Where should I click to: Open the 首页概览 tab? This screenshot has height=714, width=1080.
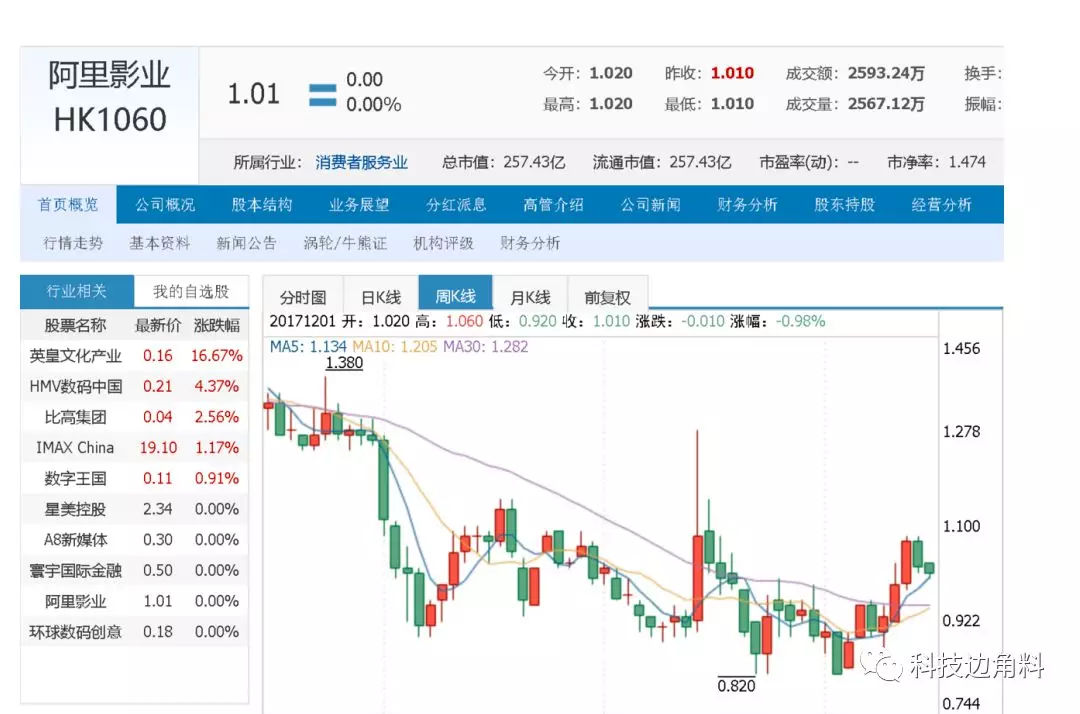click(68, 204)
